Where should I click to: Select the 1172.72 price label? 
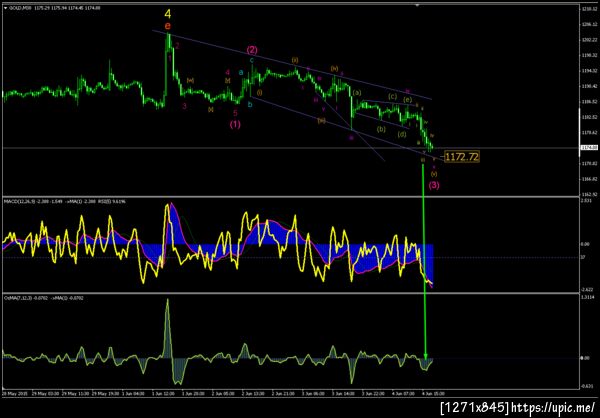coord(462,156)
